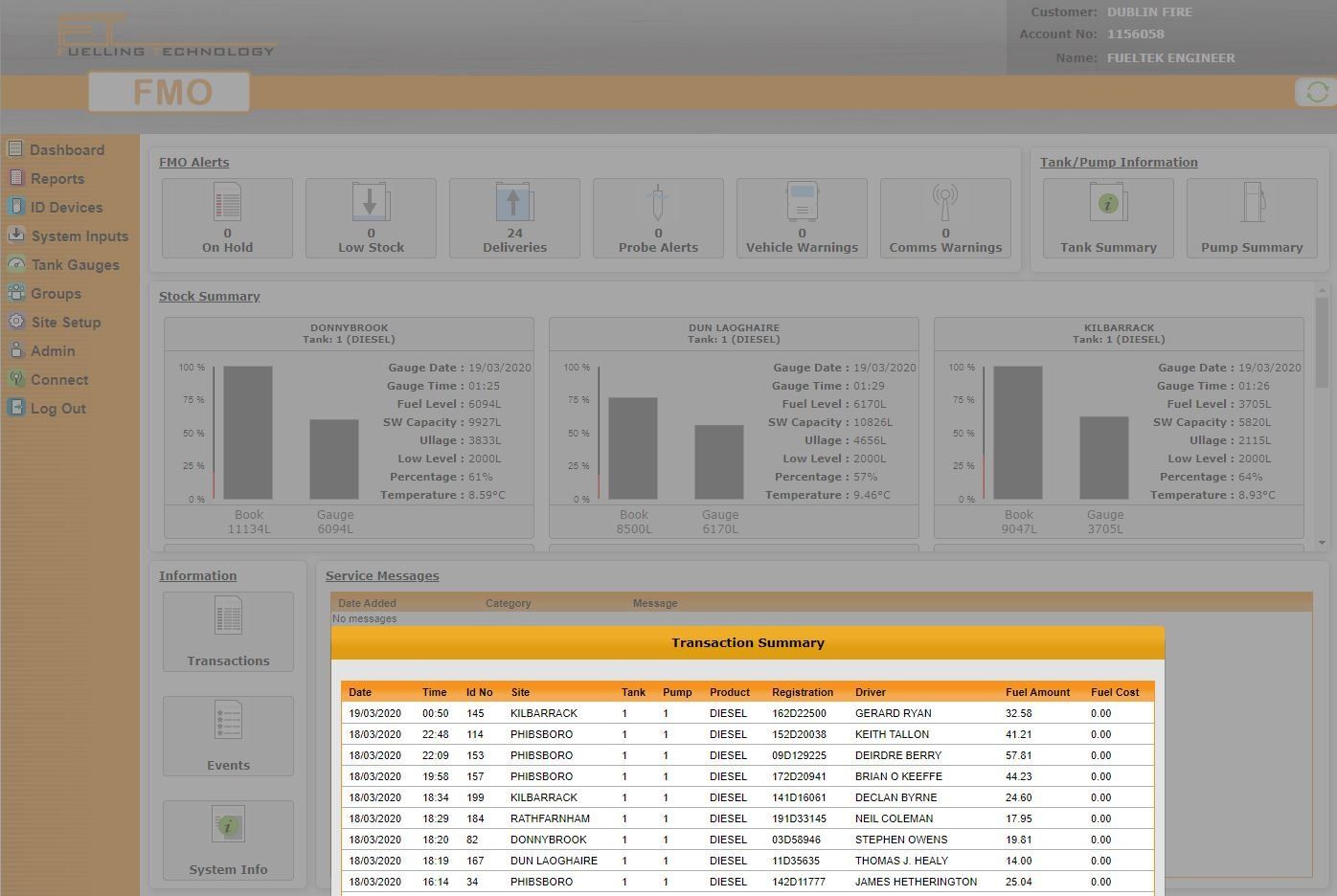Open the Transactions document icon
This screenshot has height=896, width=1337.
(228, 616)
